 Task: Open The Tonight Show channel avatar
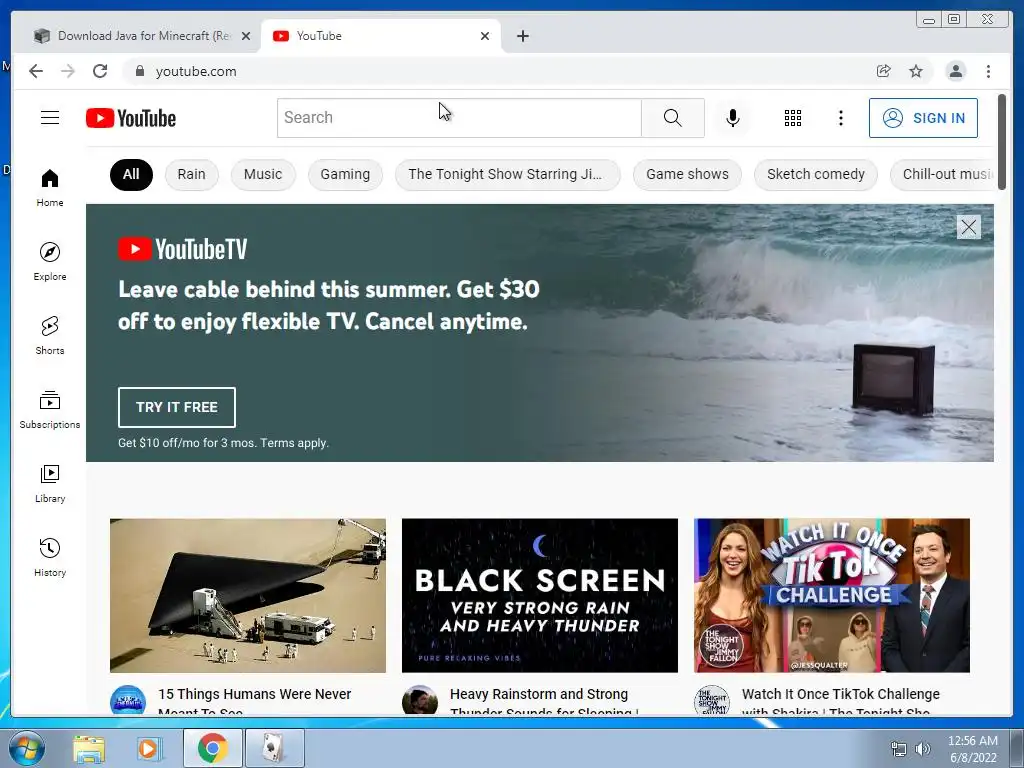coord(712,699)
